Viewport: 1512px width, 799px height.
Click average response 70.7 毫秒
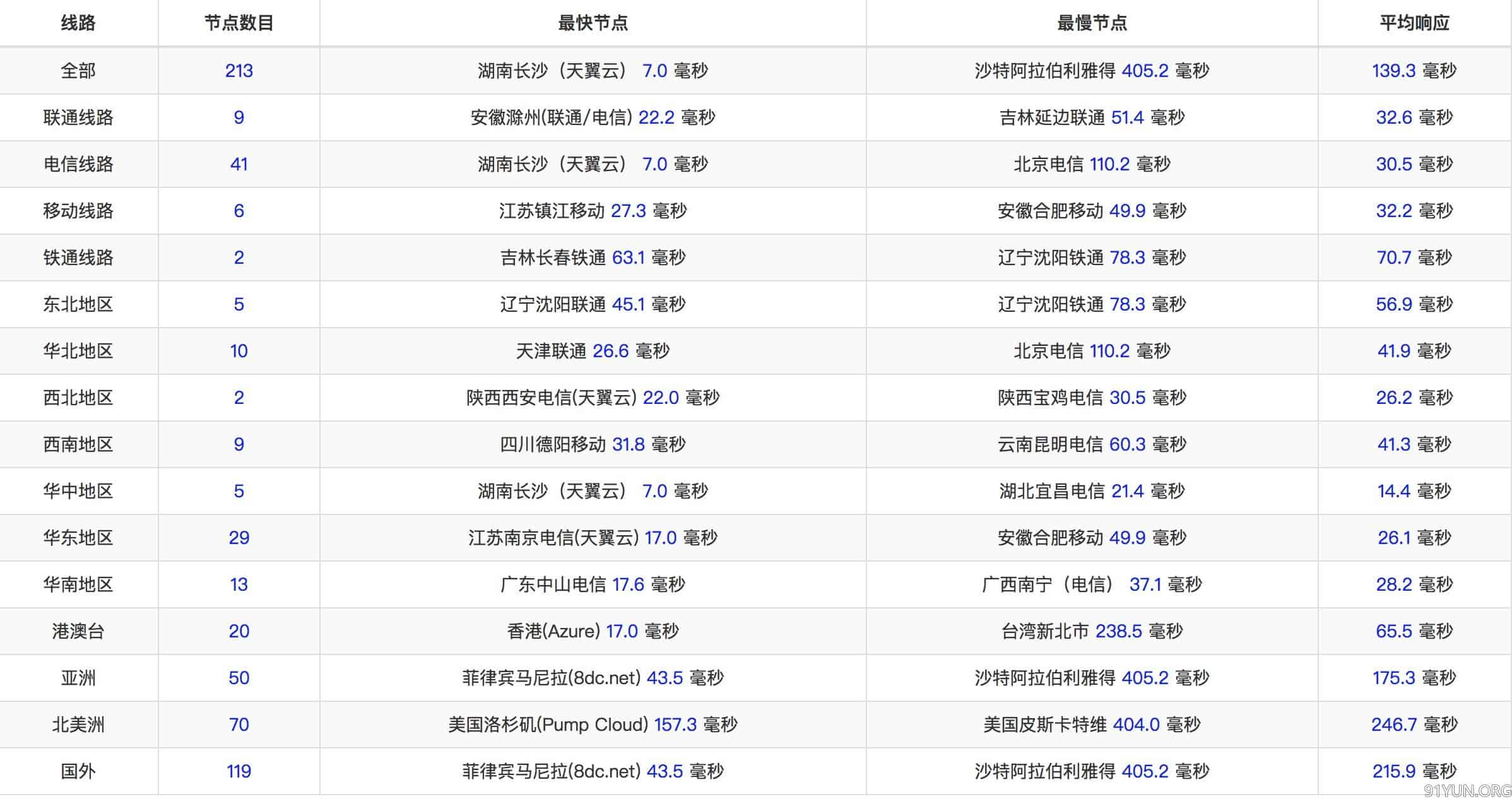pos(1414,257)
